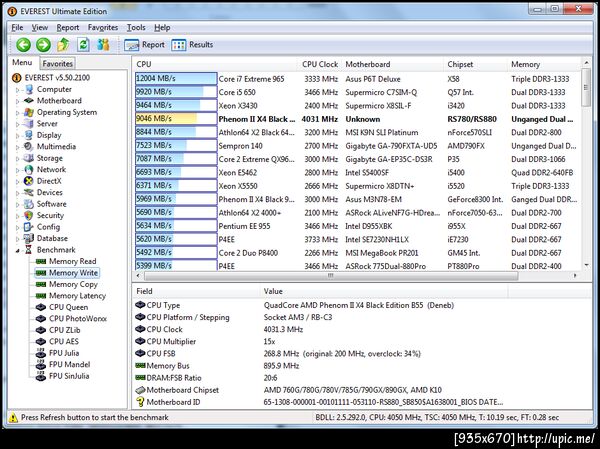Click the Field column header

tap(196, 291)
